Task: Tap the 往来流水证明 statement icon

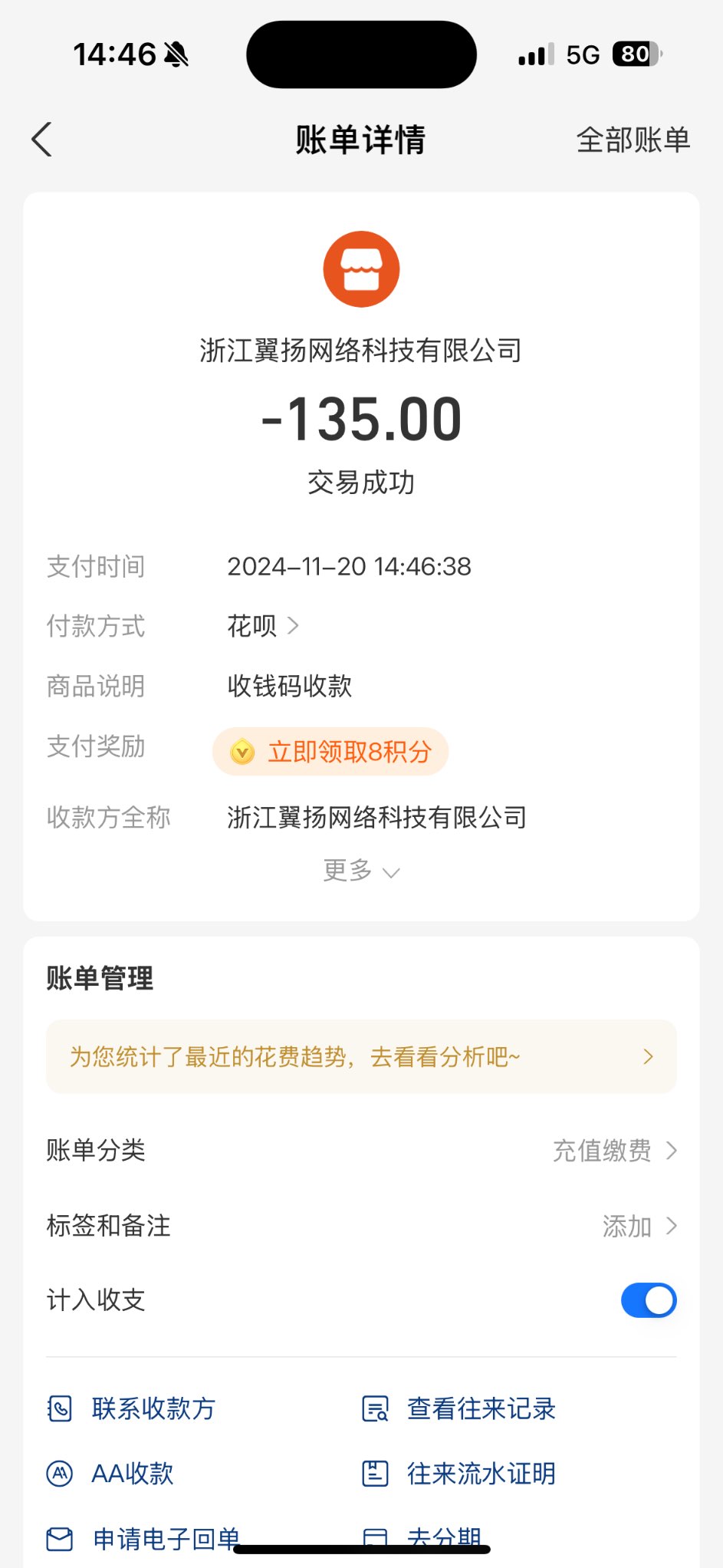Action: 375,1474
